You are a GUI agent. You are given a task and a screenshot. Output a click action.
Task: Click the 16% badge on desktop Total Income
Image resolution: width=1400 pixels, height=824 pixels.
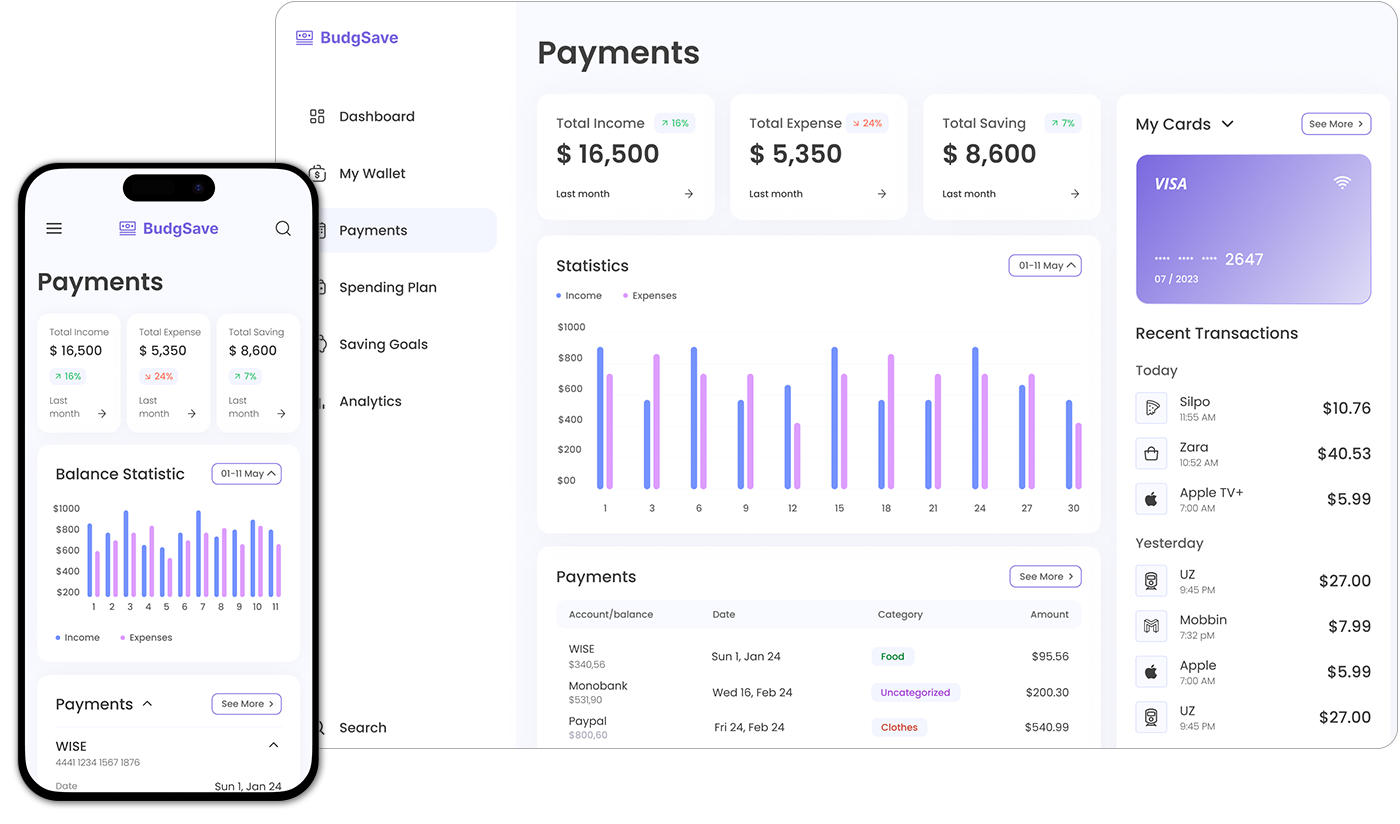pos(675,123)
